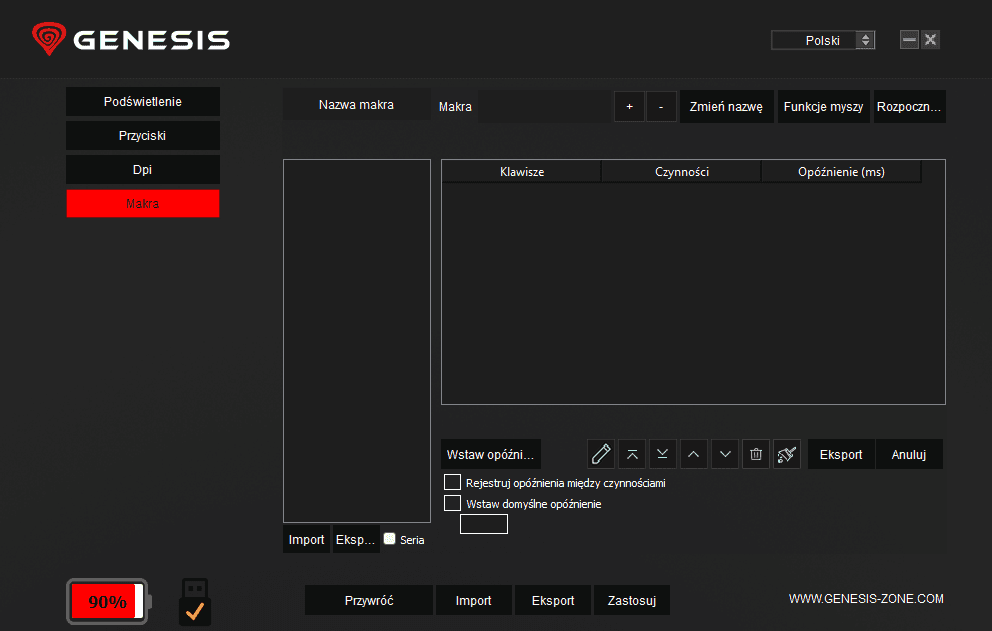Click the Klawisze column header
992x631 pixels.
point(522,172)
